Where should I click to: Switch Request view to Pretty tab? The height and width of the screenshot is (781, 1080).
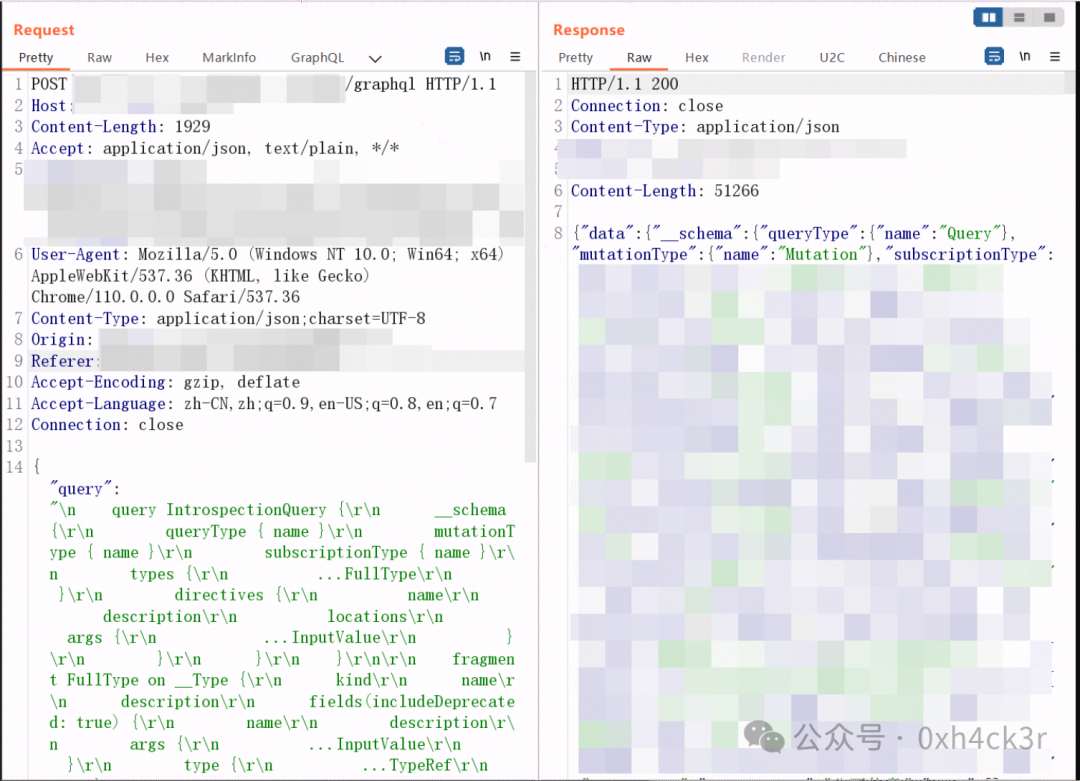(x=36, y=58)
